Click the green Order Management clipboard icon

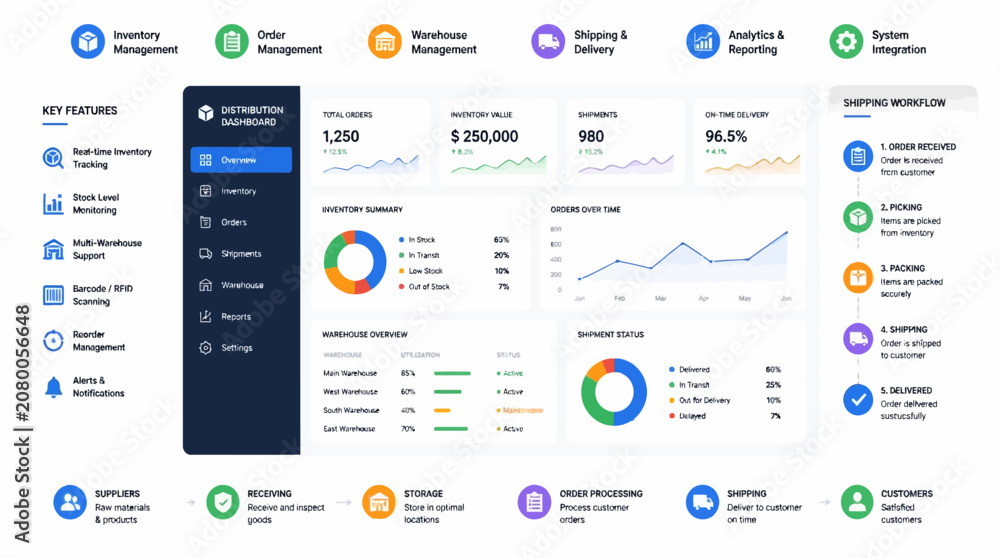click(232, 42)
